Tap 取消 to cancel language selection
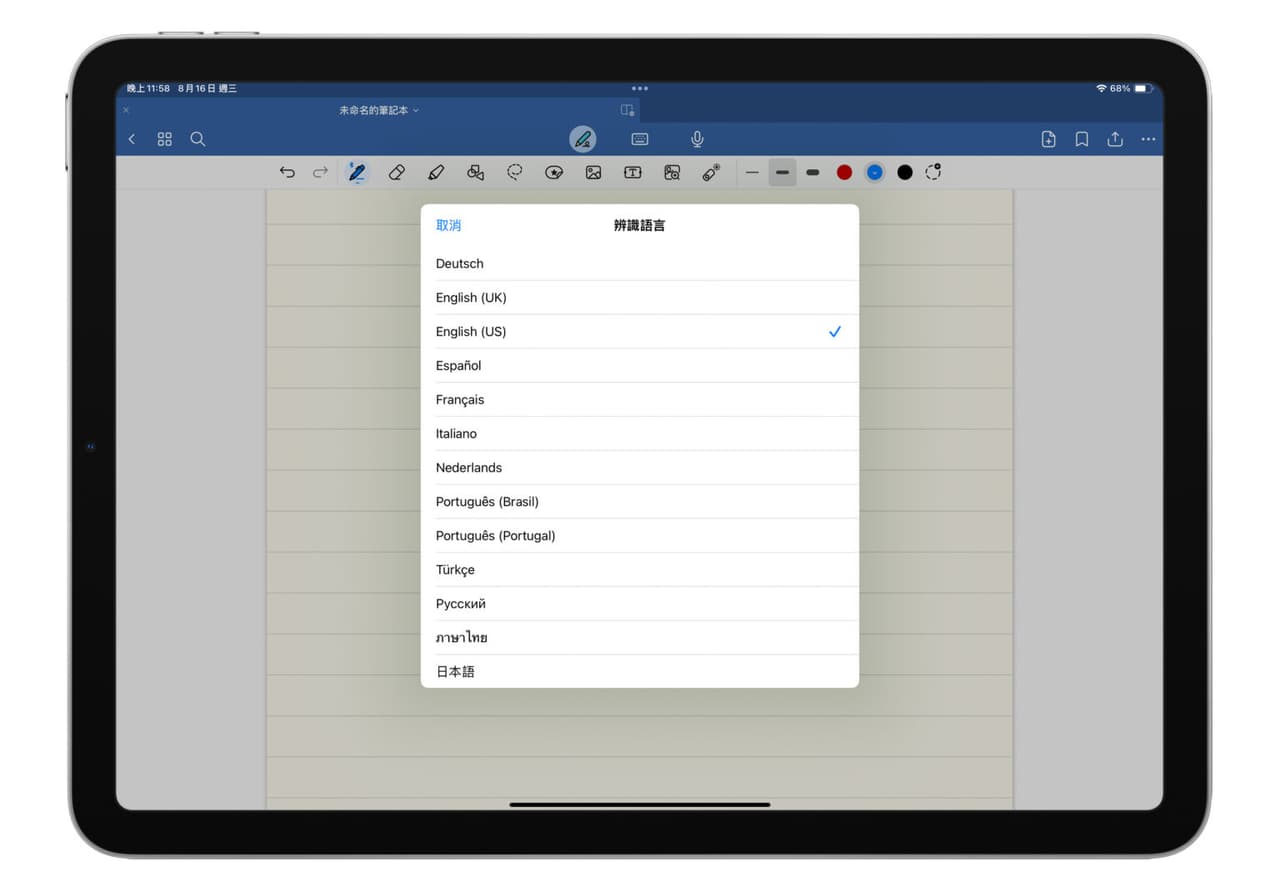Viewport: 1280px width, 892px height. [448, 225]
